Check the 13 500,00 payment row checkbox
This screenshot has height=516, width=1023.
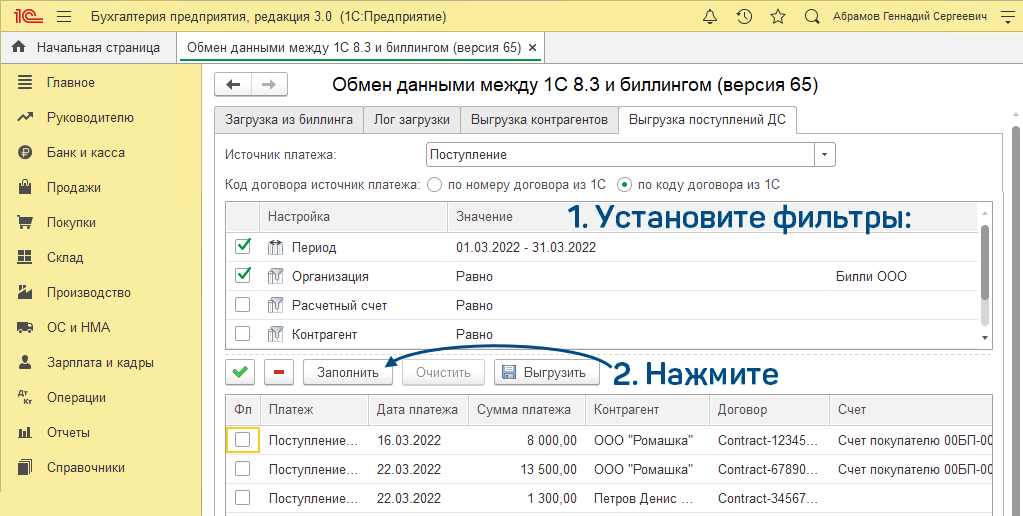pyautogui.click(x=243, y=469)
